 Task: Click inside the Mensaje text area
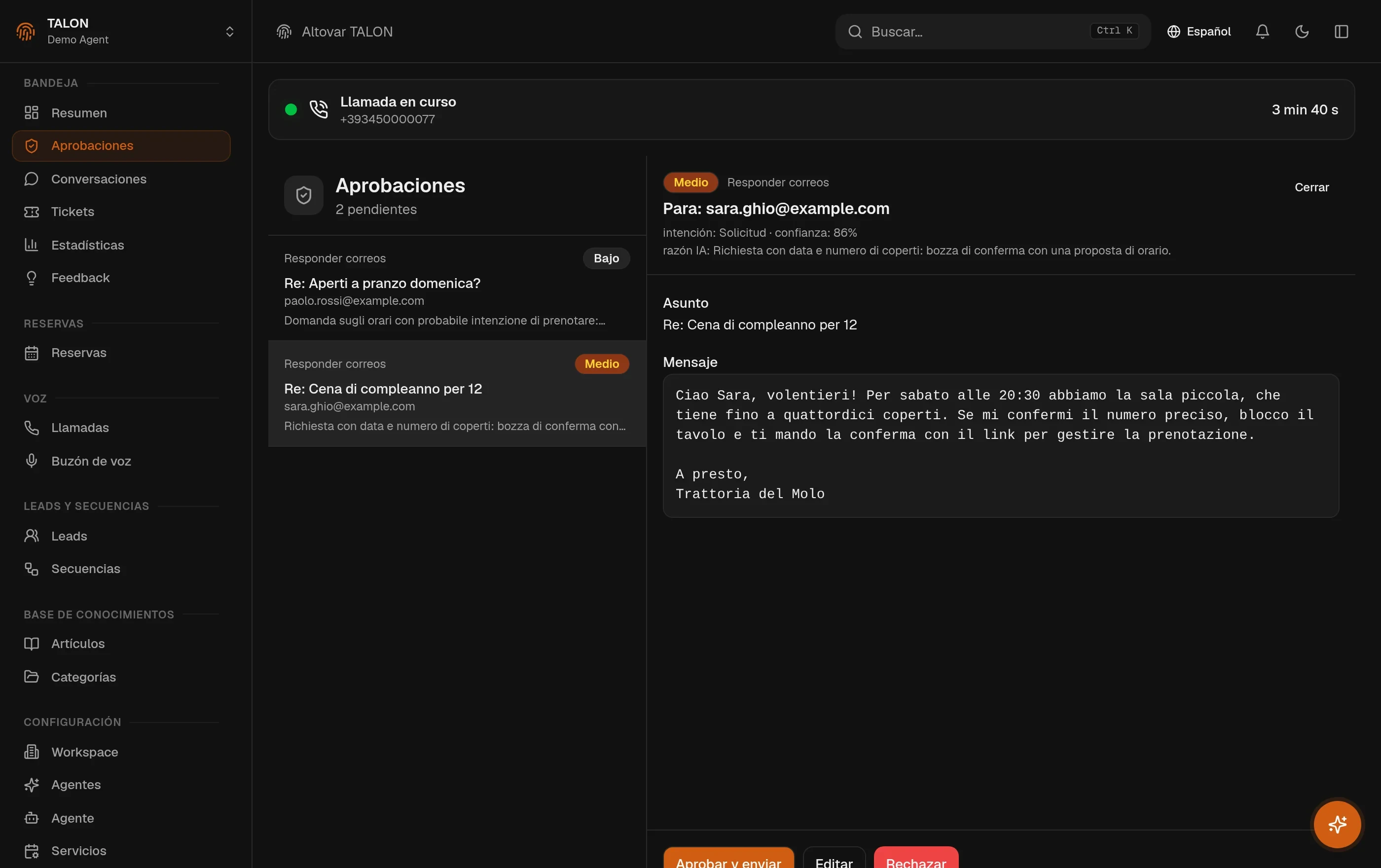pyautogui.click(x=1001, y=445)
